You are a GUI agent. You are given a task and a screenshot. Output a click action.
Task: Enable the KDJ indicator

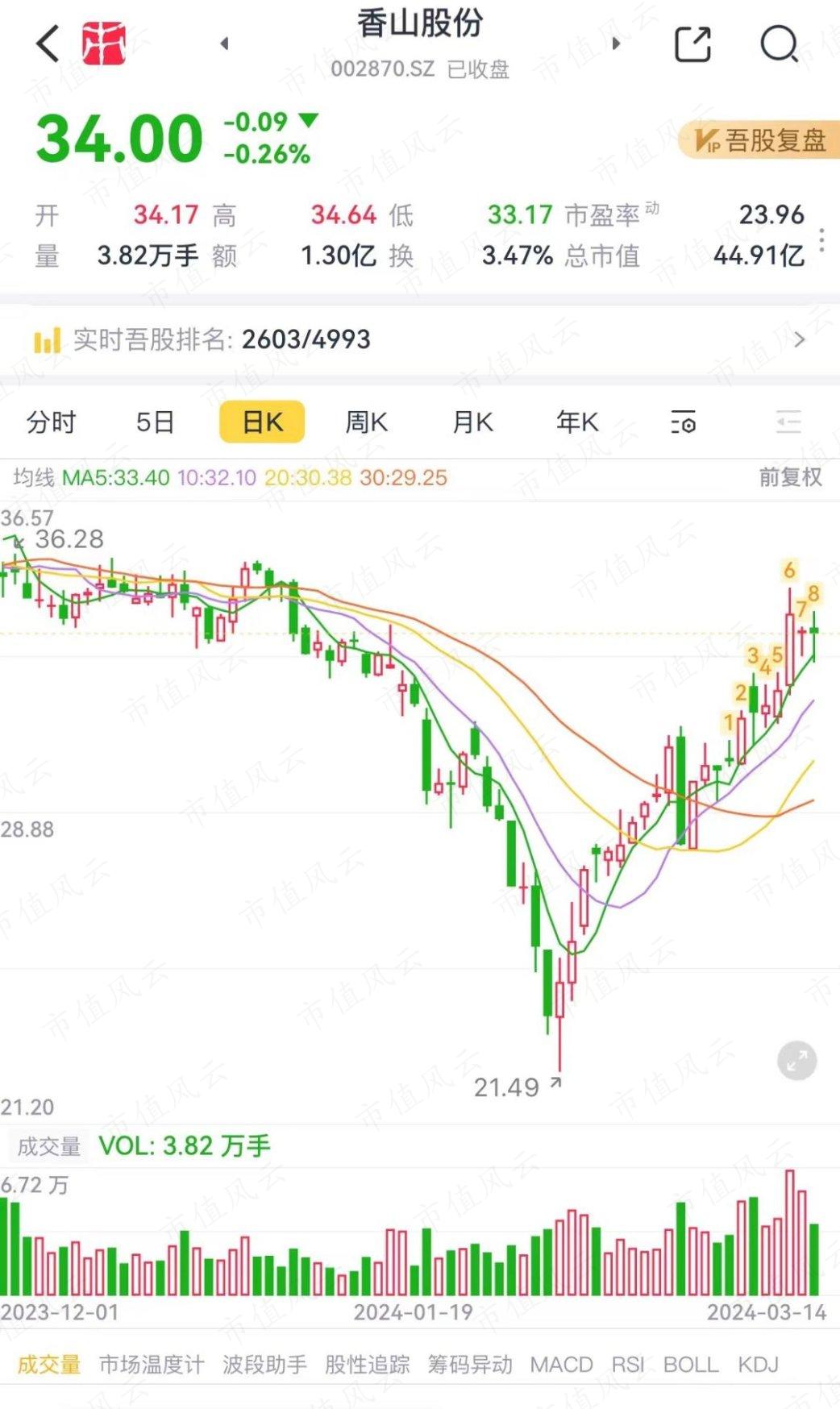[x=758, y=1365]
